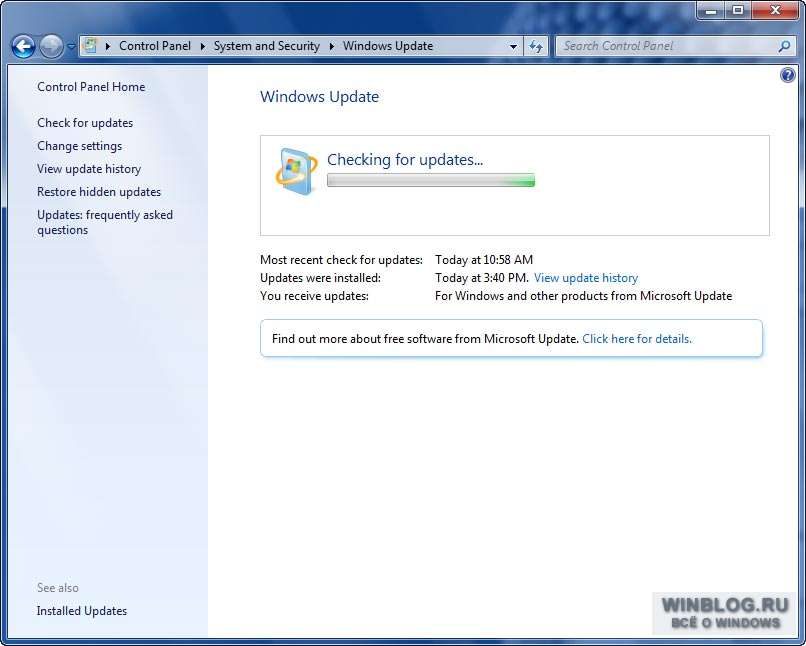The image size is (806, 646).
Task: Click 'Today at 10:58 AM' text
Action: (484, 260)
